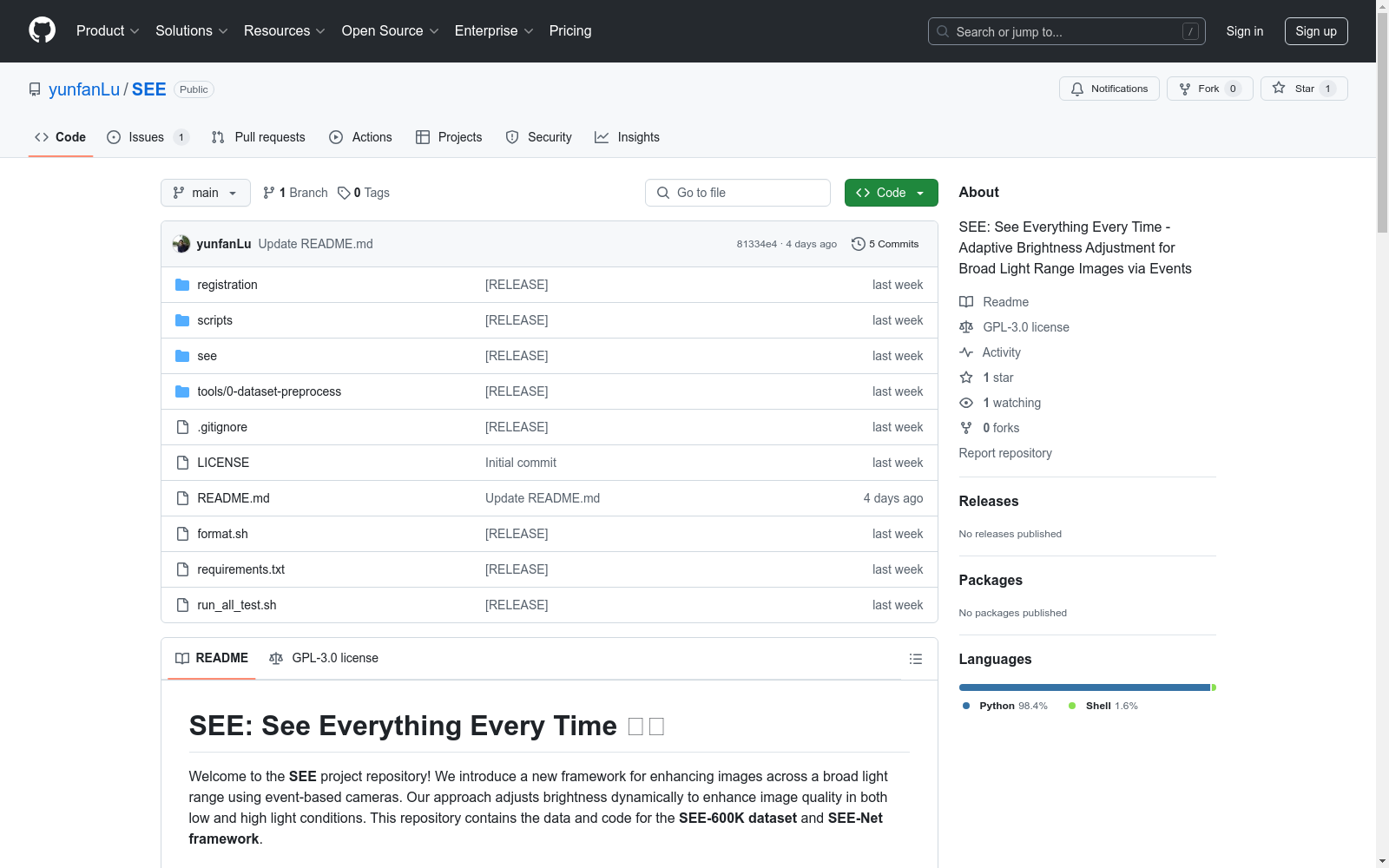Expand the Open Source menu
The width and height of the screenshot is (1389, 868).
click(x=390, y=31)
